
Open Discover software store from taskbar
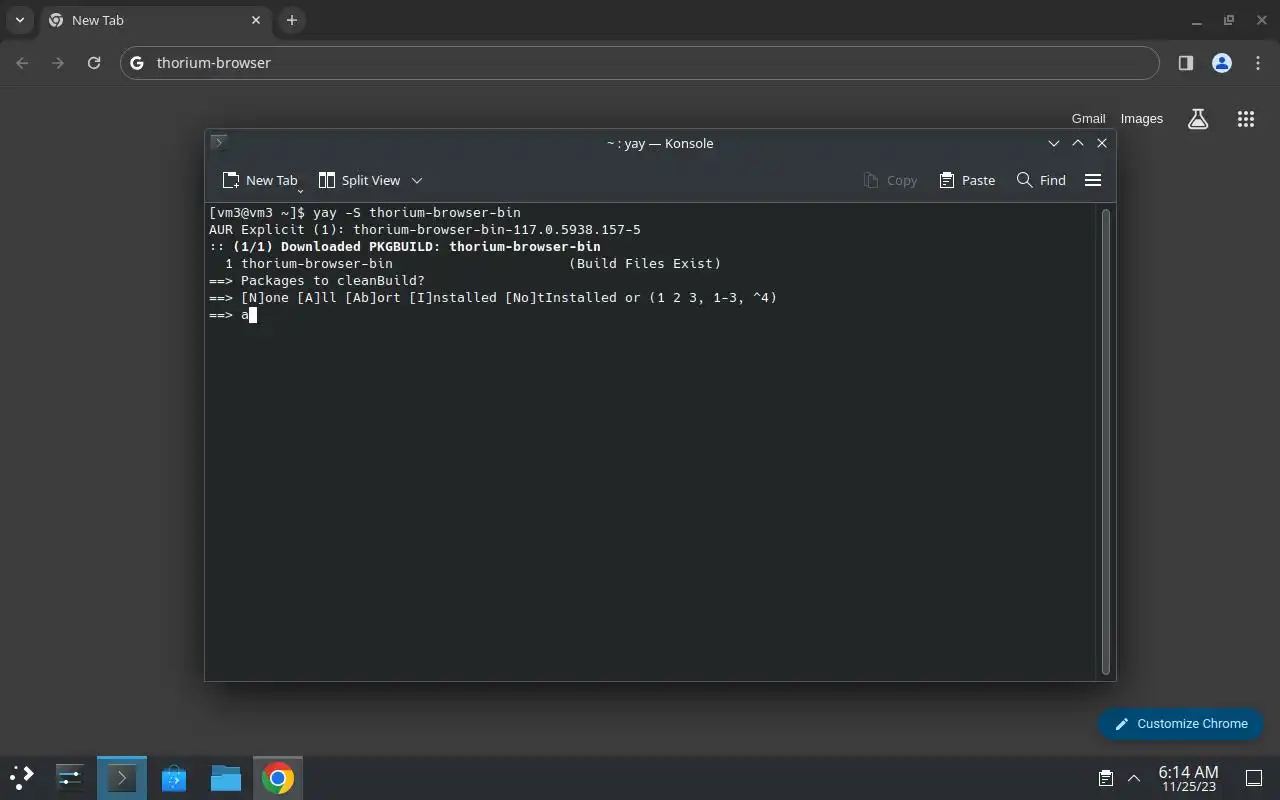click(174, 777)
